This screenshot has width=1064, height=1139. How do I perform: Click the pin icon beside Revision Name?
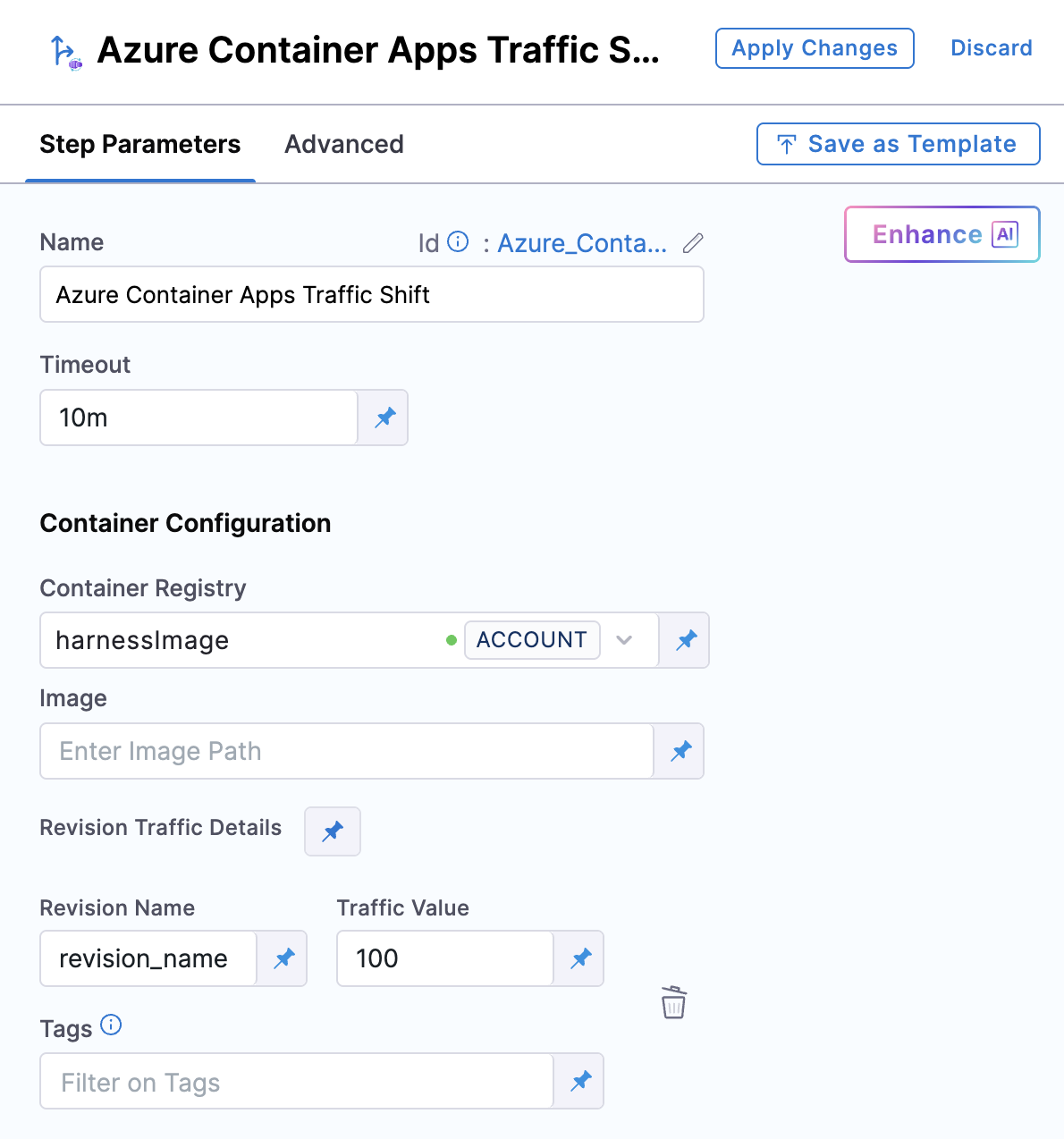[283, 958]
